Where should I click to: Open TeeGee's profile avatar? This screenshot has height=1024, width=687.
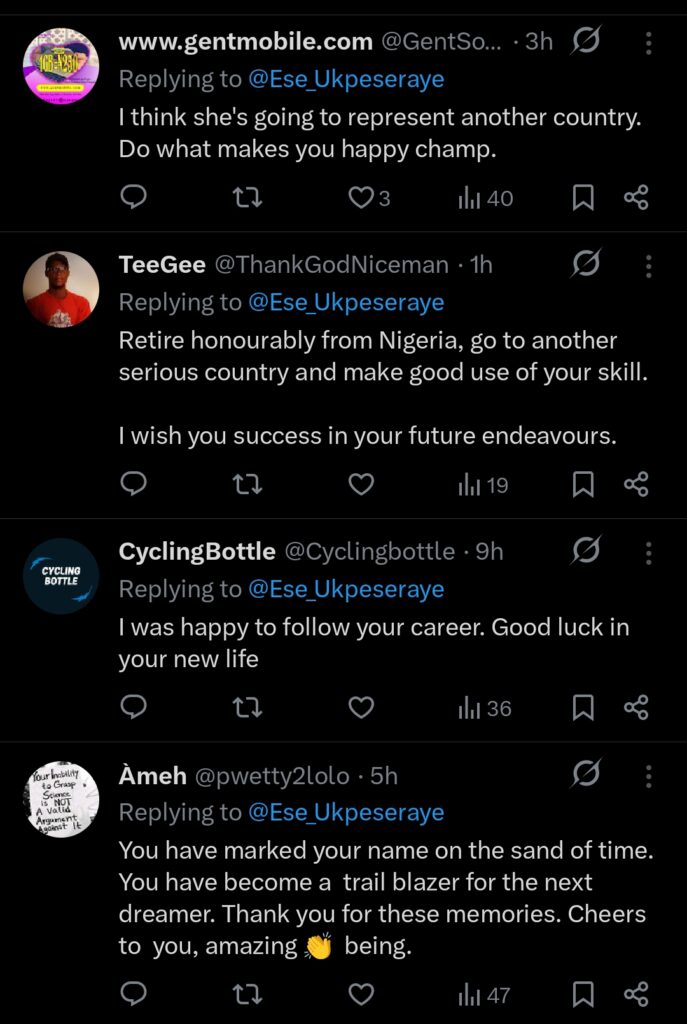coord(60,289)
